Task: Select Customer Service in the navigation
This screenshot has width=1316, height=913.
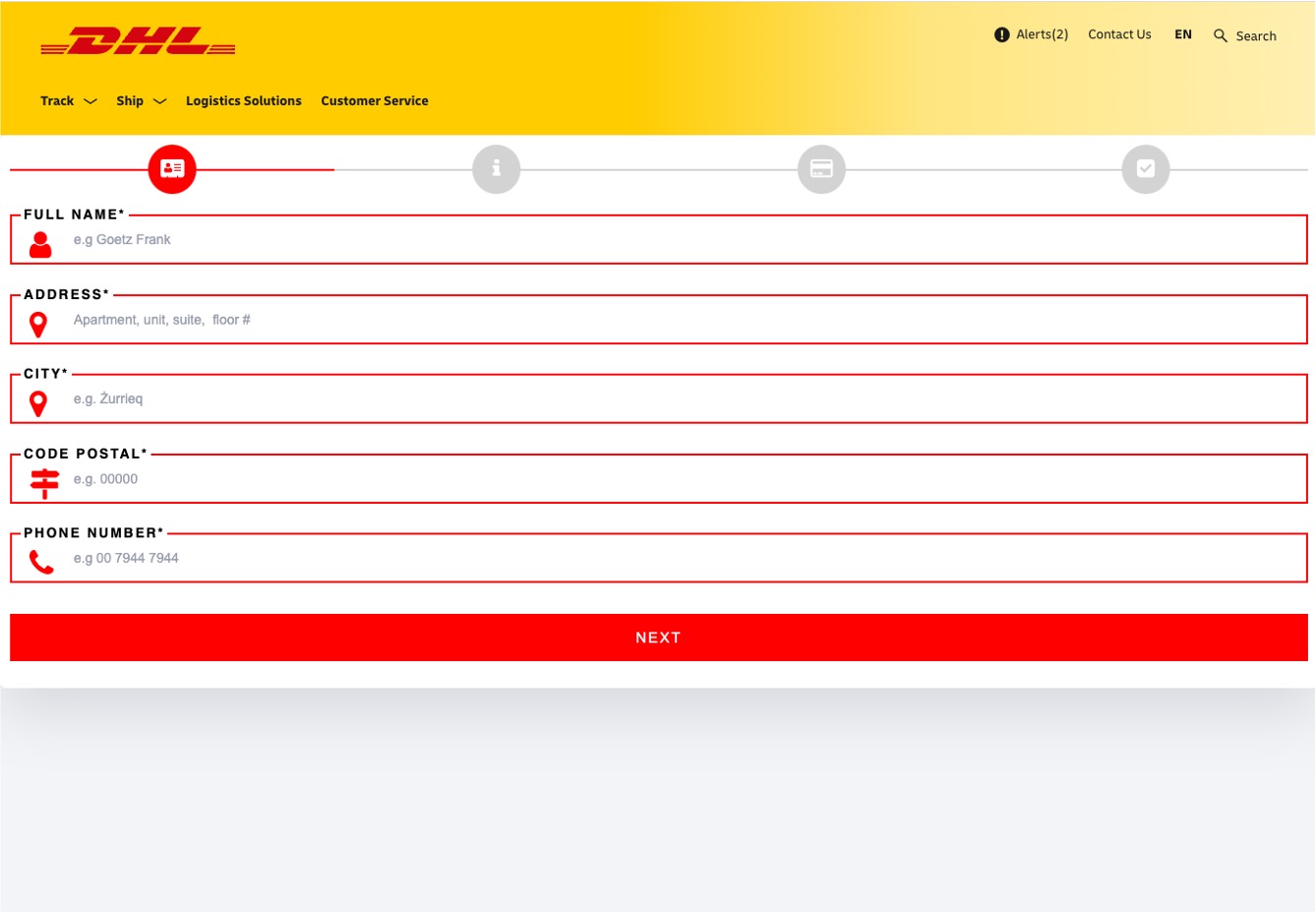Action: tap(374, 100)
